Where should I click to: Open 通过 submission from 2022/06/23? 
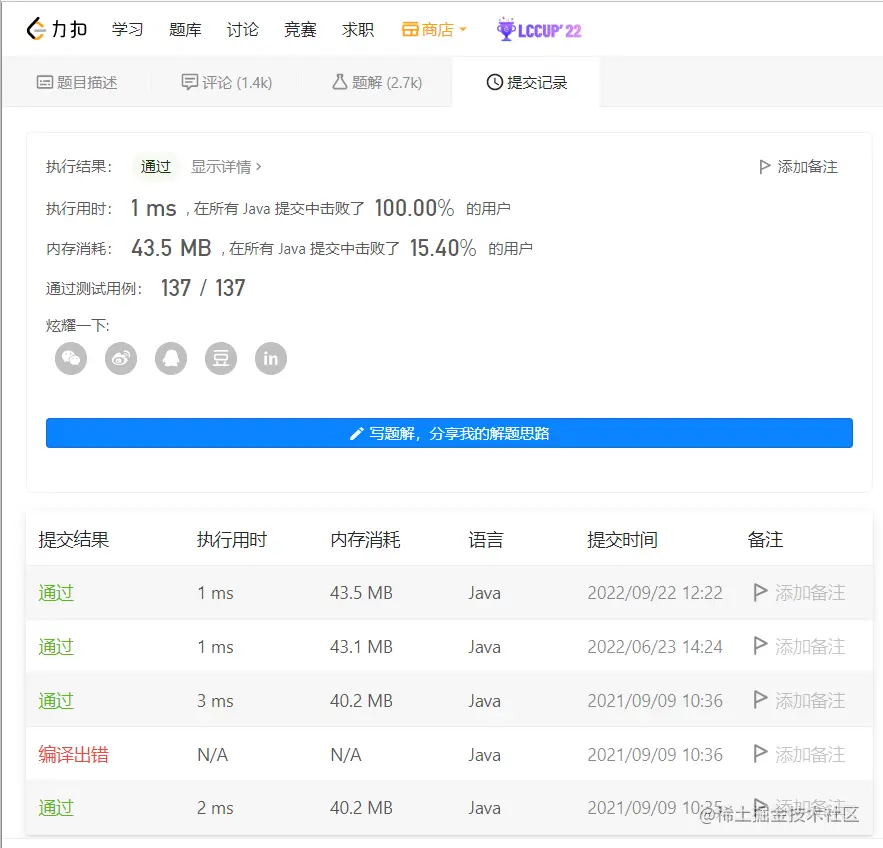(x=56, y=646)
